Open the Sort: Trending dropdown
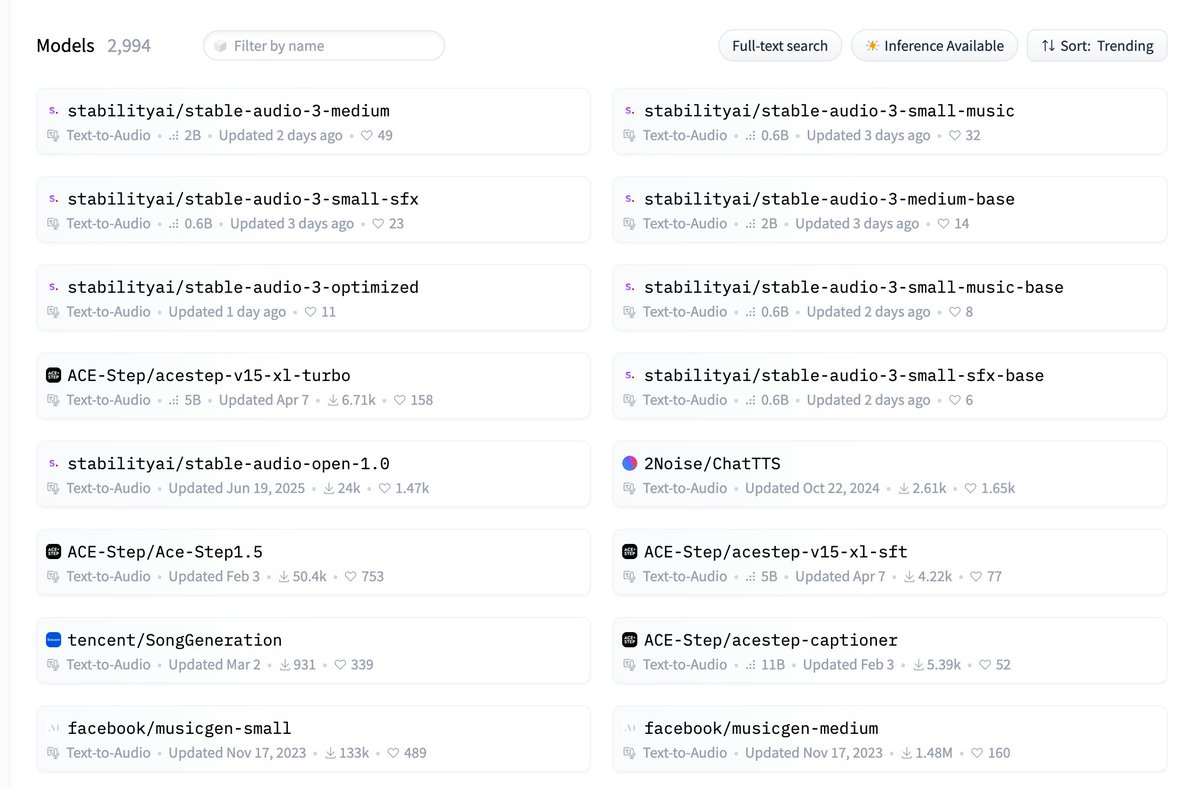The width and height of the screenshot is (1200, 788). pos(1097,46)
